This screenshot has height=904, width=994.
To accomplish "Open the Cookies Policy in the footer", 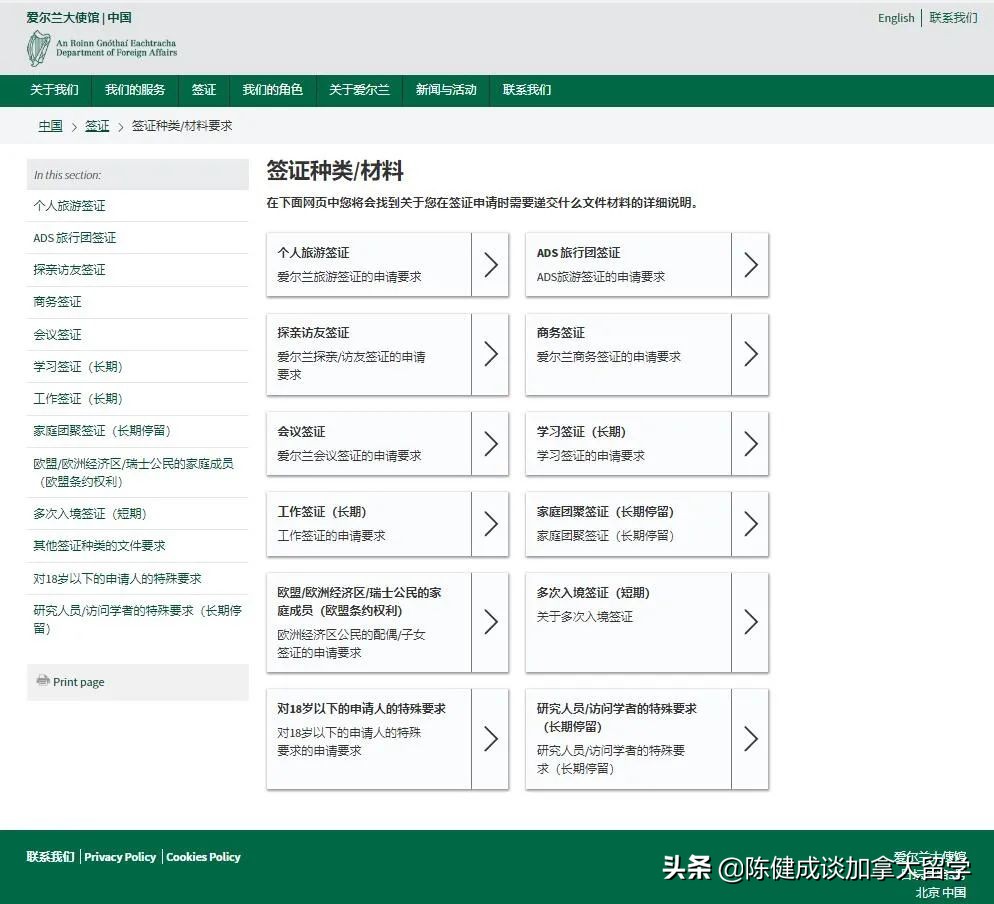I will click(x=203, y=857).
